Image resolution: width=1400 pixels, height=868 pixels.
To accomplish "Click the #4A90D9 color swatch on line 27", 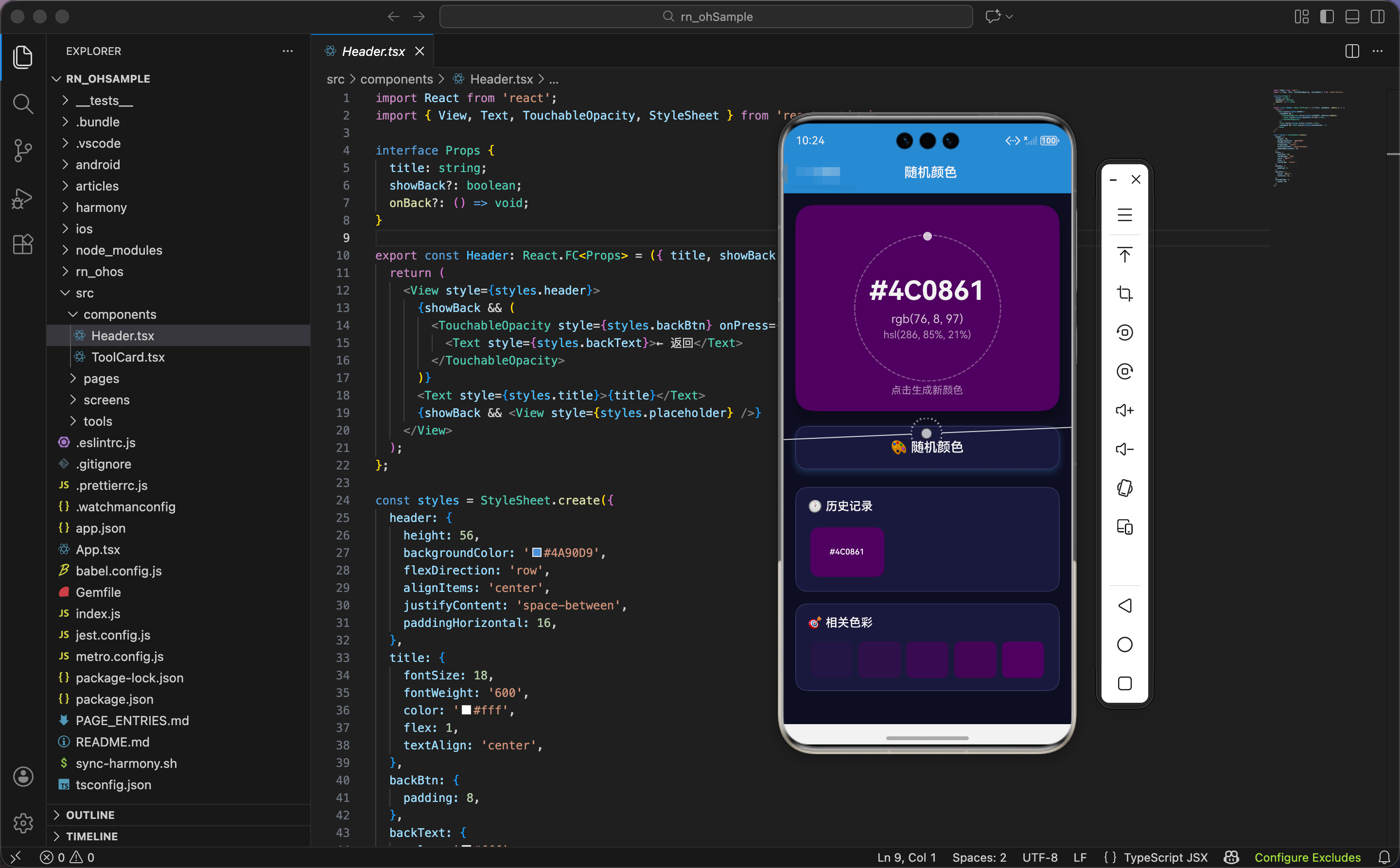I will click(x=536, y=552).
